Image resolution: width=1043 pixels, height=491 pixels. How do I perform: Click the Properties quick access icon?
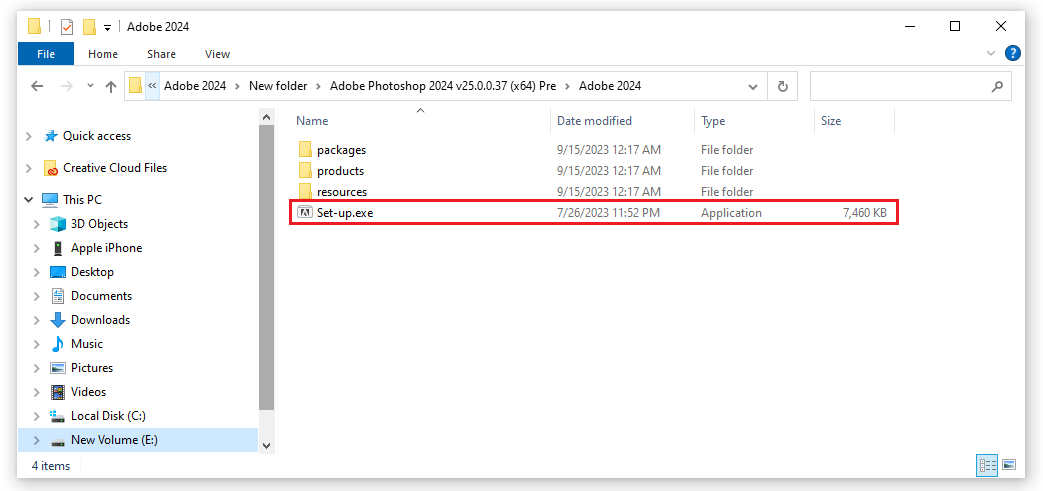point(67,27)
